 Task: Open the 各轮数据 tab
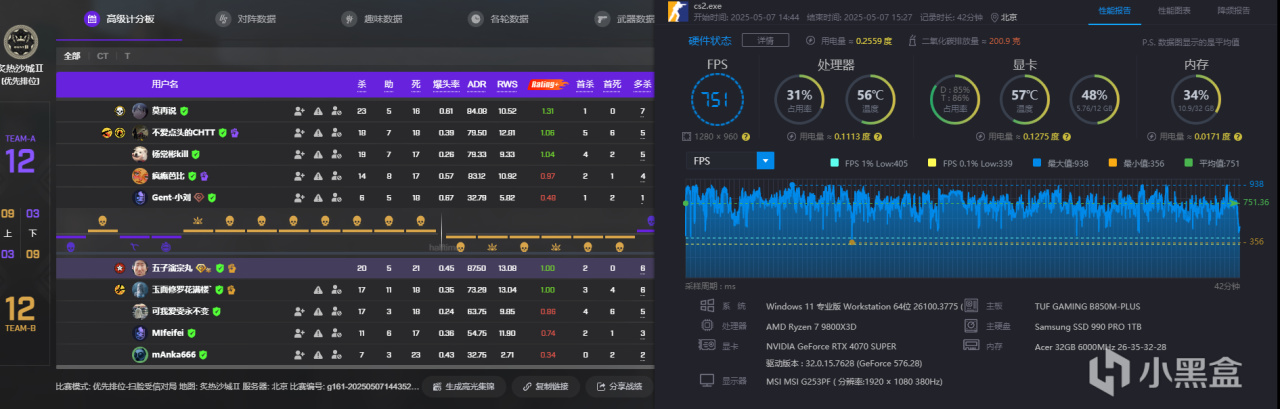[x=498, y=19]
